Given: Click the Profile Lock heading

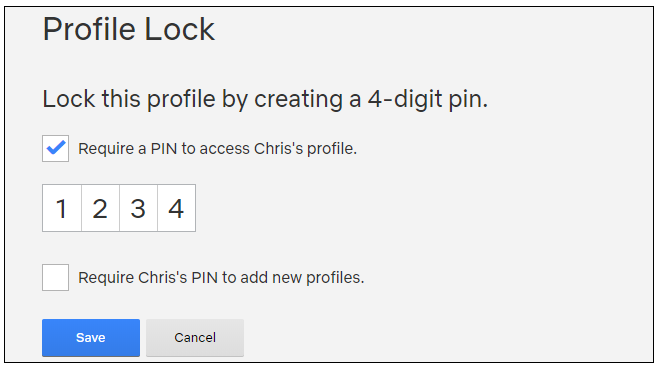Looking at the screenshot, I should pyautogui.click(x=129, y=29).
